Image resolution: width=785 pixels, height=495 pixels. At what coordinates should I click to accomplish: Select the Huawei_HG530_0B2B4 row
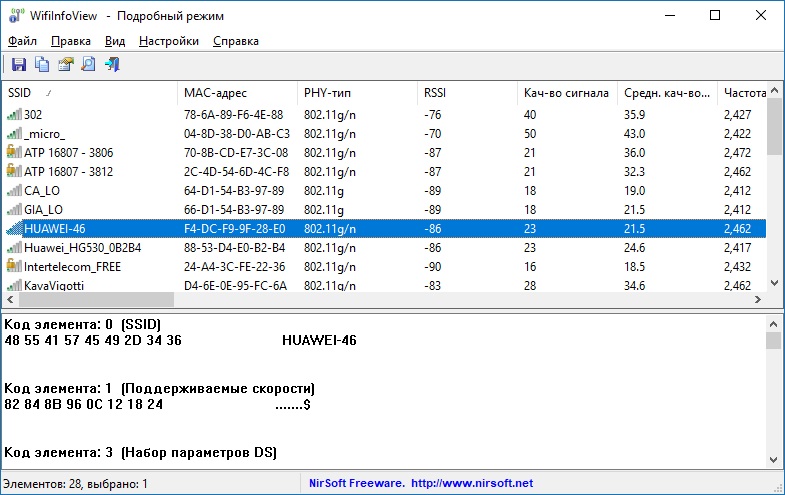[384, 248]
